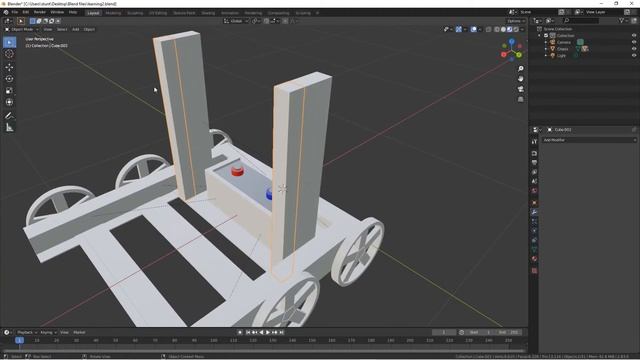Open the viewport View menu

click(x=48, y=29)
